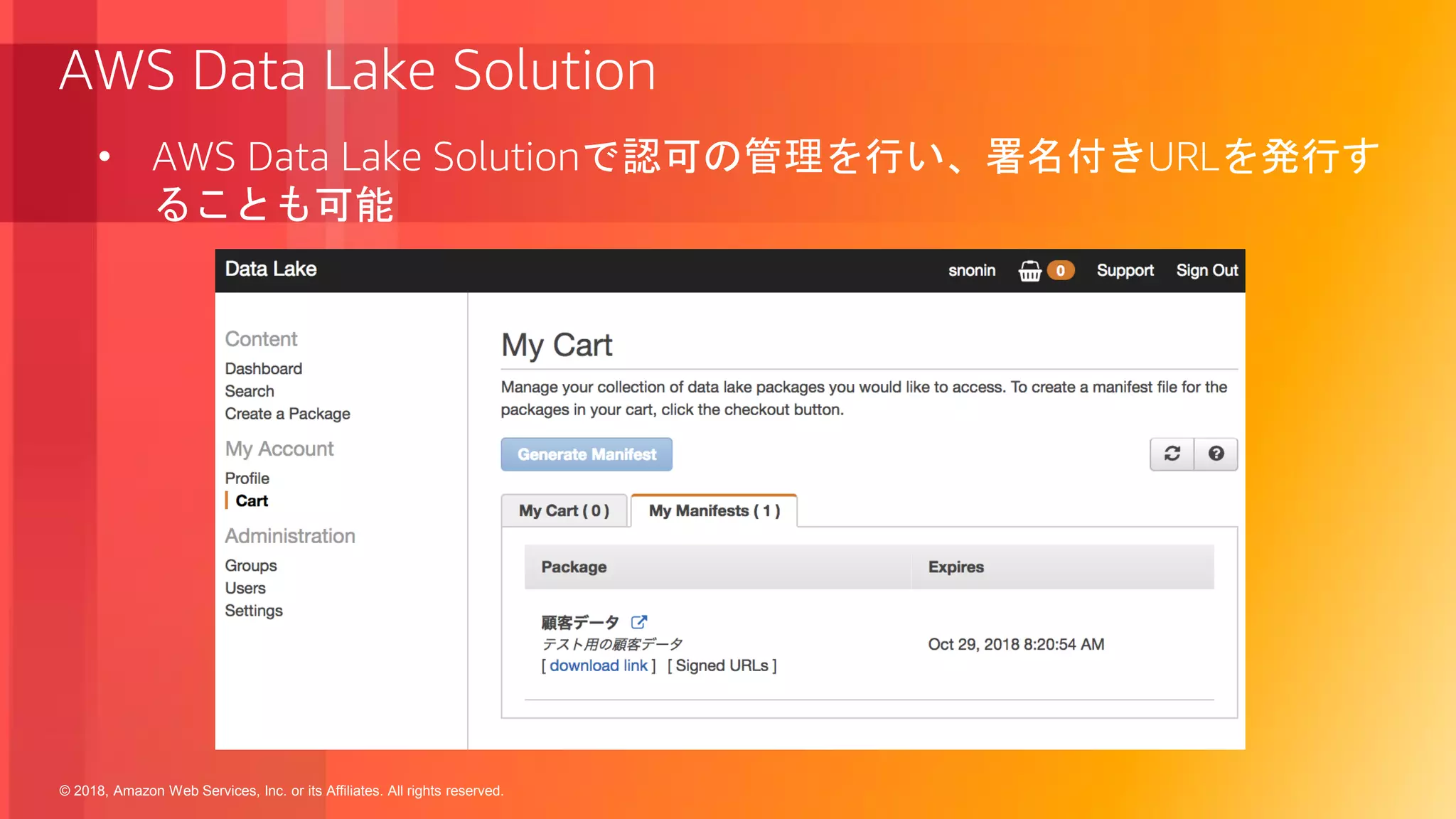This screenshot has width=1456, height=819.
Task: Open the Dashboard sidebar item
Action: coord(264,368)
